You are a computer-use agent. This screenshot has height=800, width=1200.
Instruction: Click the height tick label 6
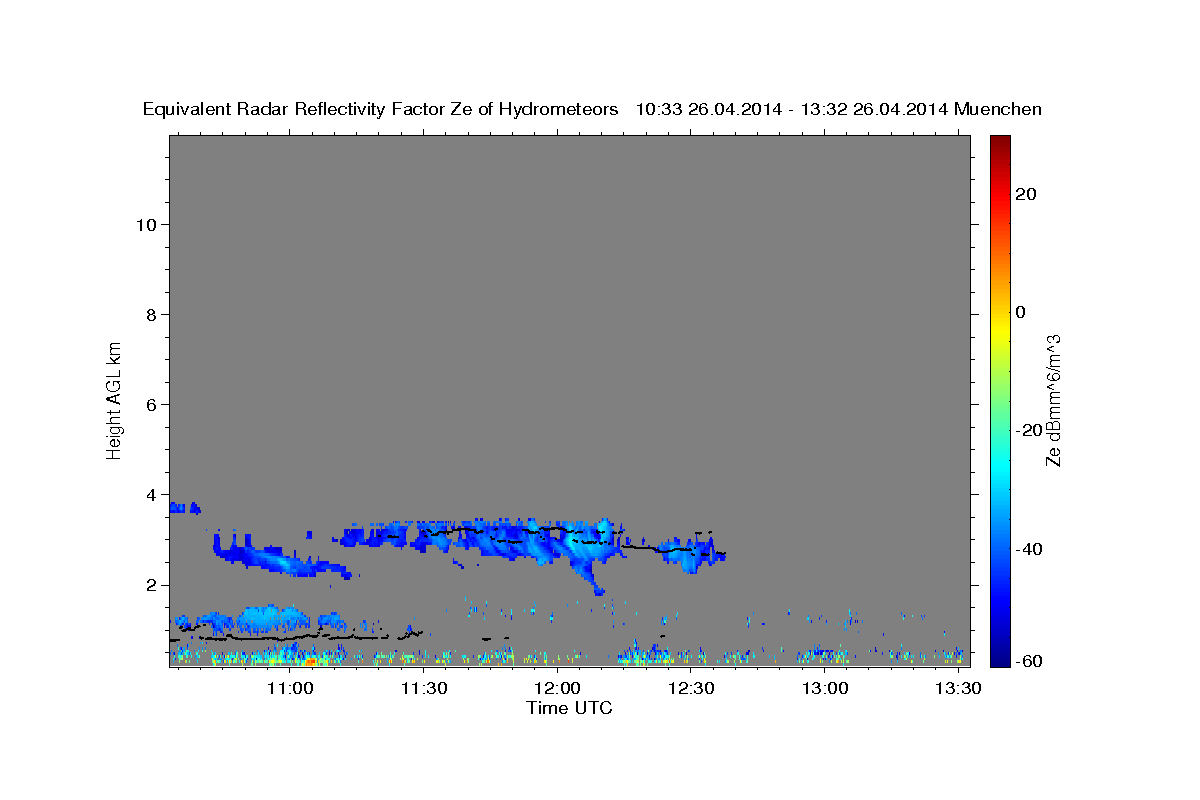tap(151, 404)
